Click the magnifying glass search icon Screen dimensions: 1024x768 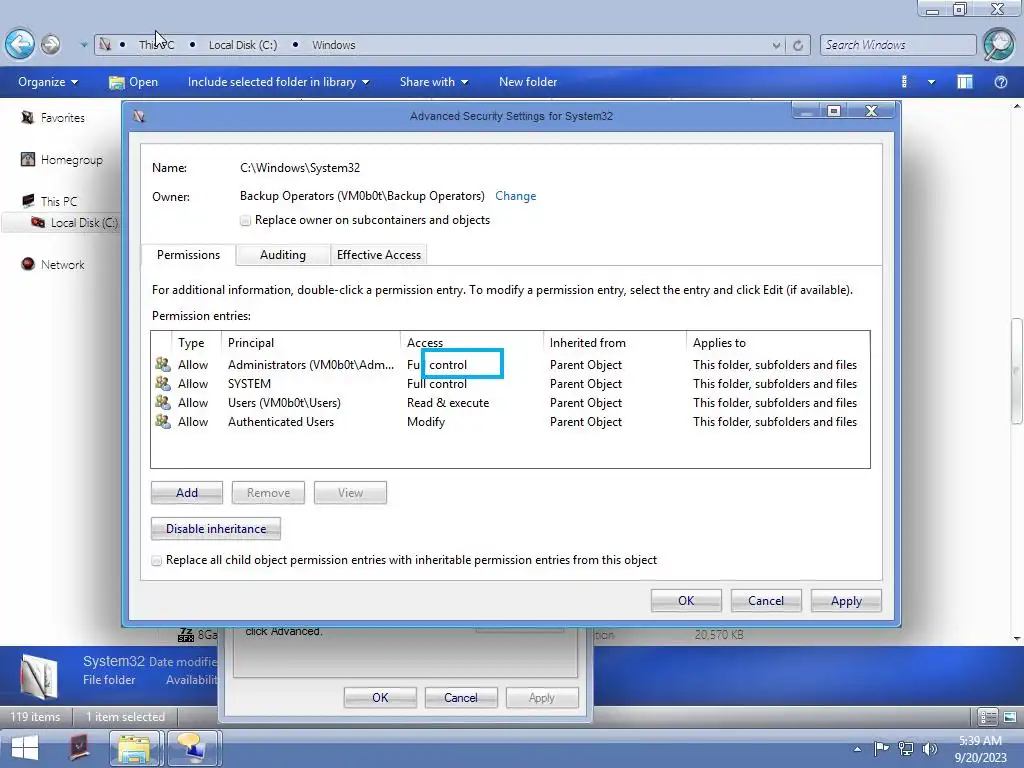(x=999, y=44)
